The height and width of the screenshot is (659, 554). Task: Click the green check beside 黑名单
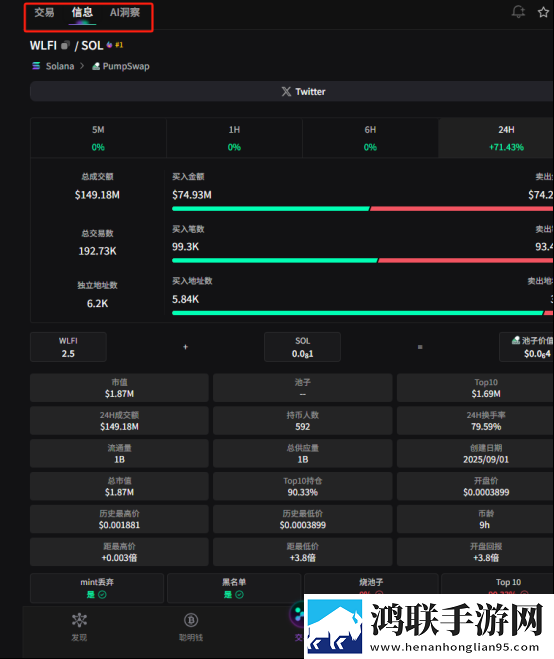click(239, 595)
